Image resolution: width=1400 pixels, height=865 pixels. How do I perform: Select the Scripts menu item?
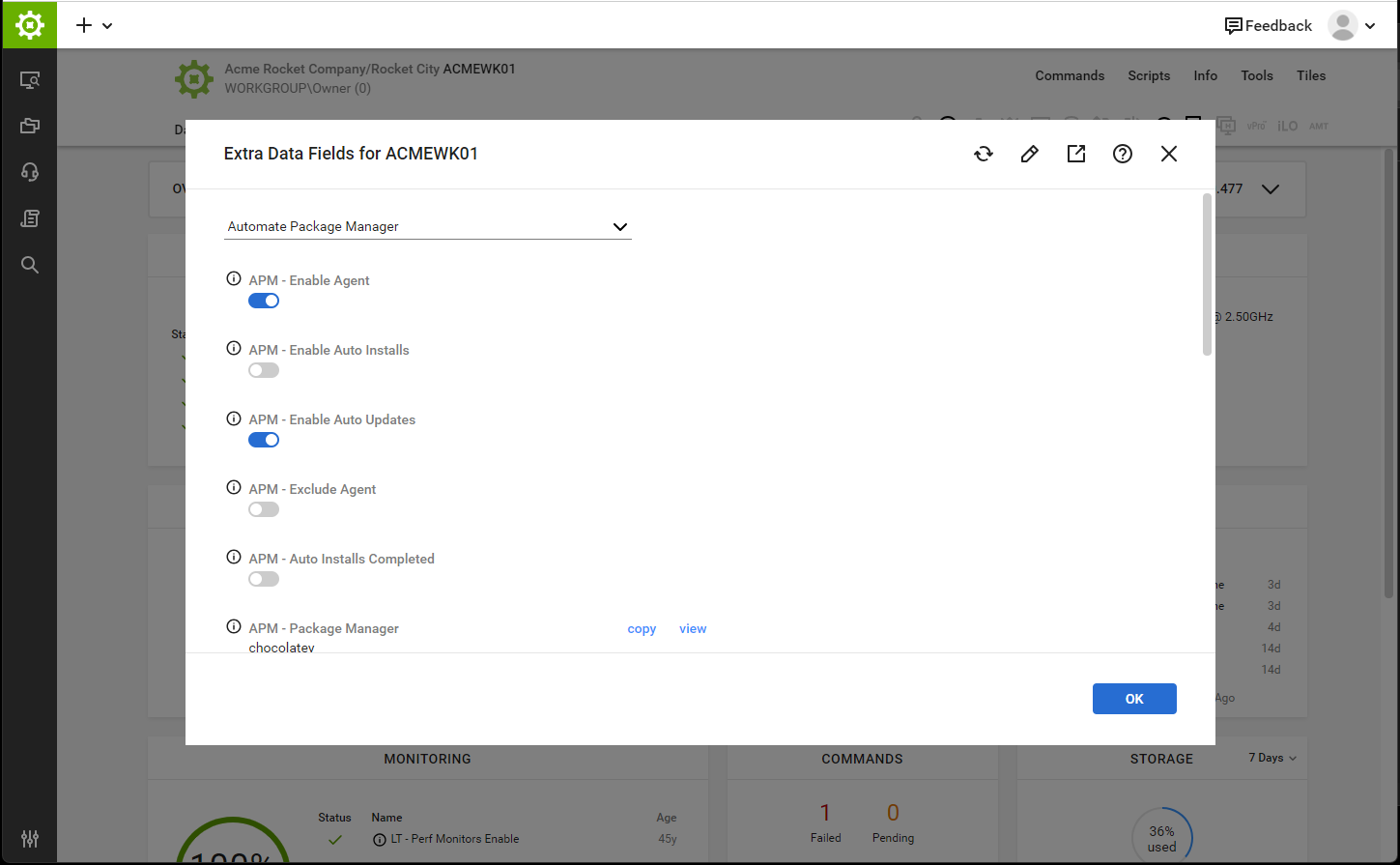click(1149, 75)
